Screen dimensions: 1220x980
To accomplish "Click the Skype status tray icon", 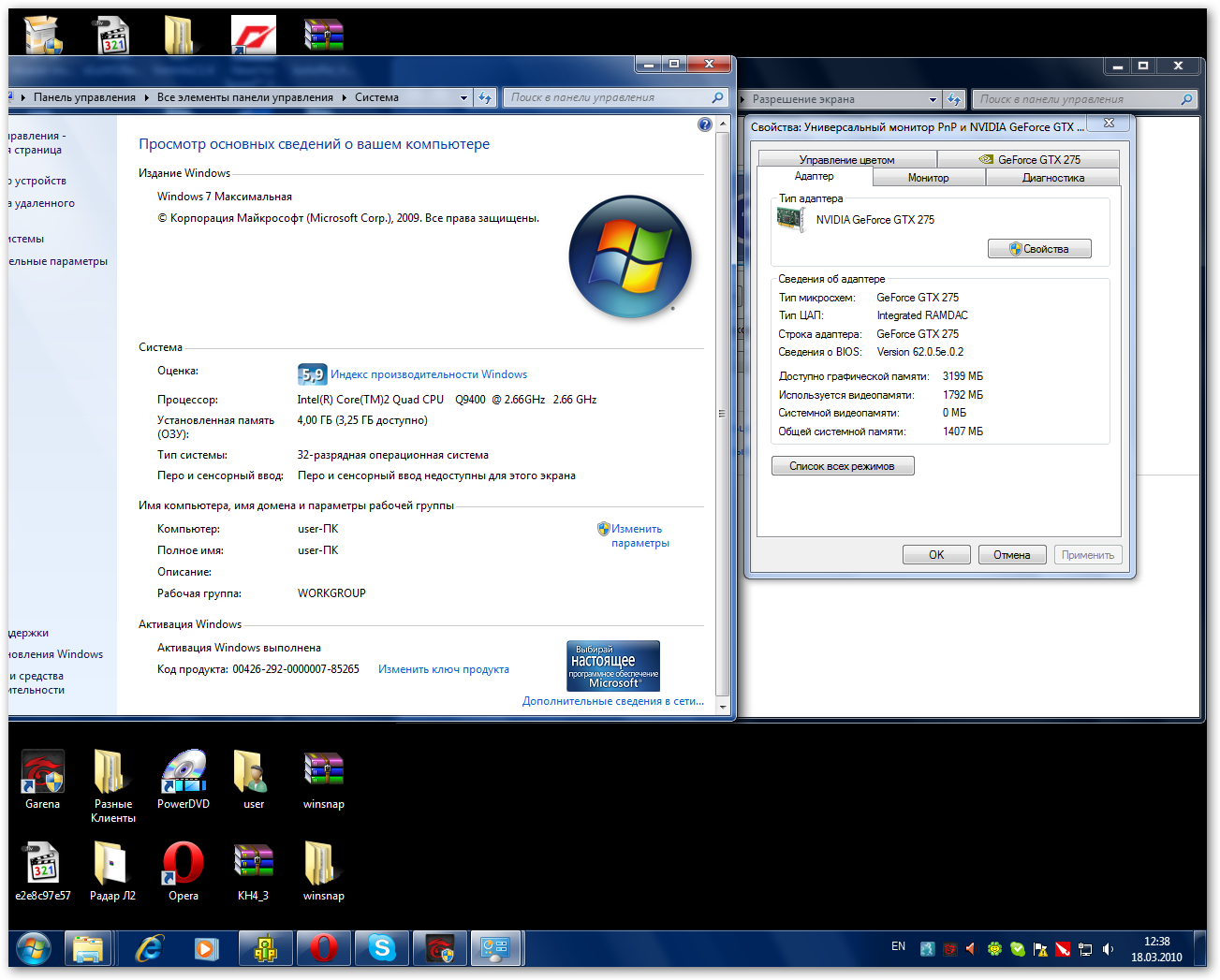I will [1018, 949].
